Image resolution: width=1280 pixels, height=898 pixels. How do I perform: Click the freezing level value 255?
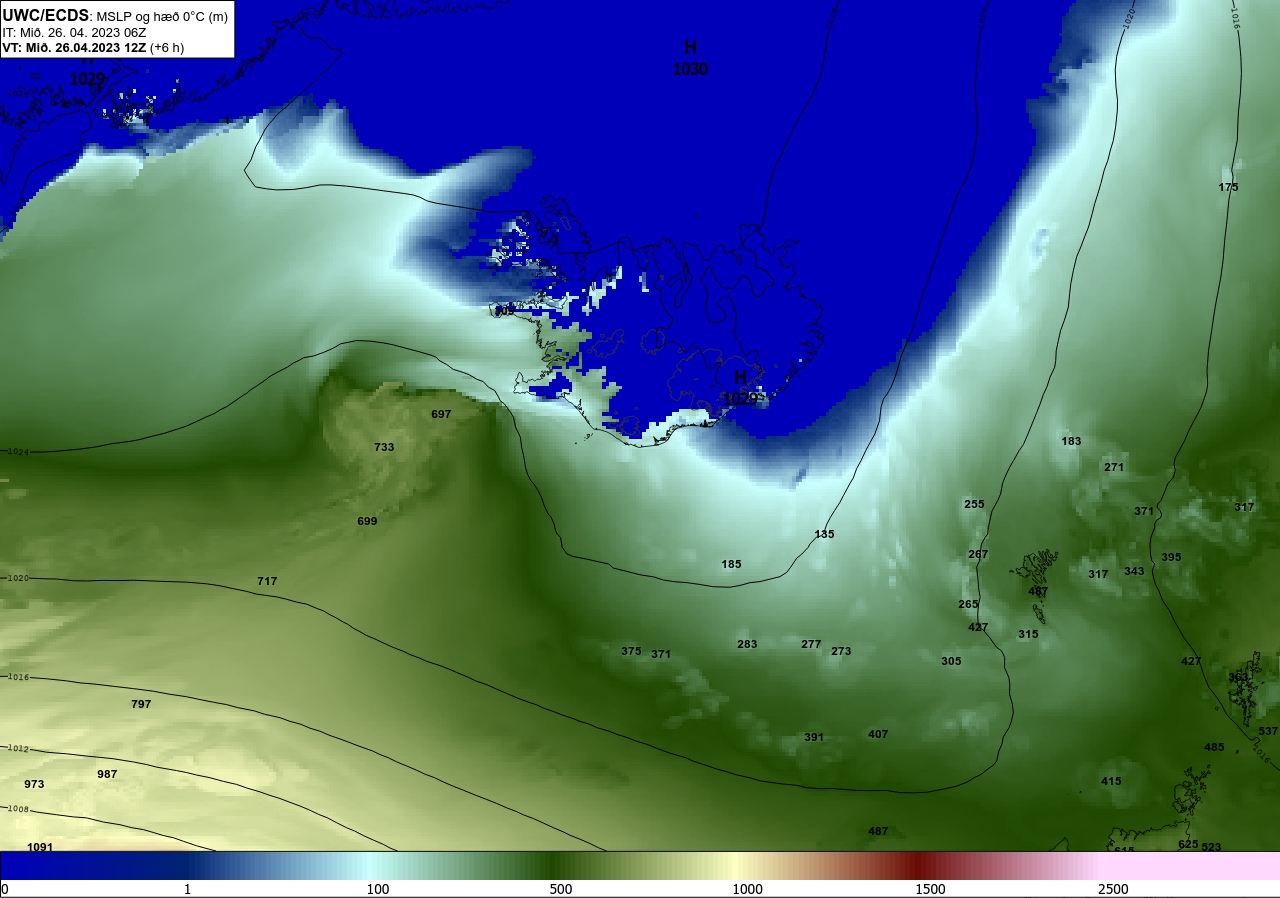(x=974, y=504)
